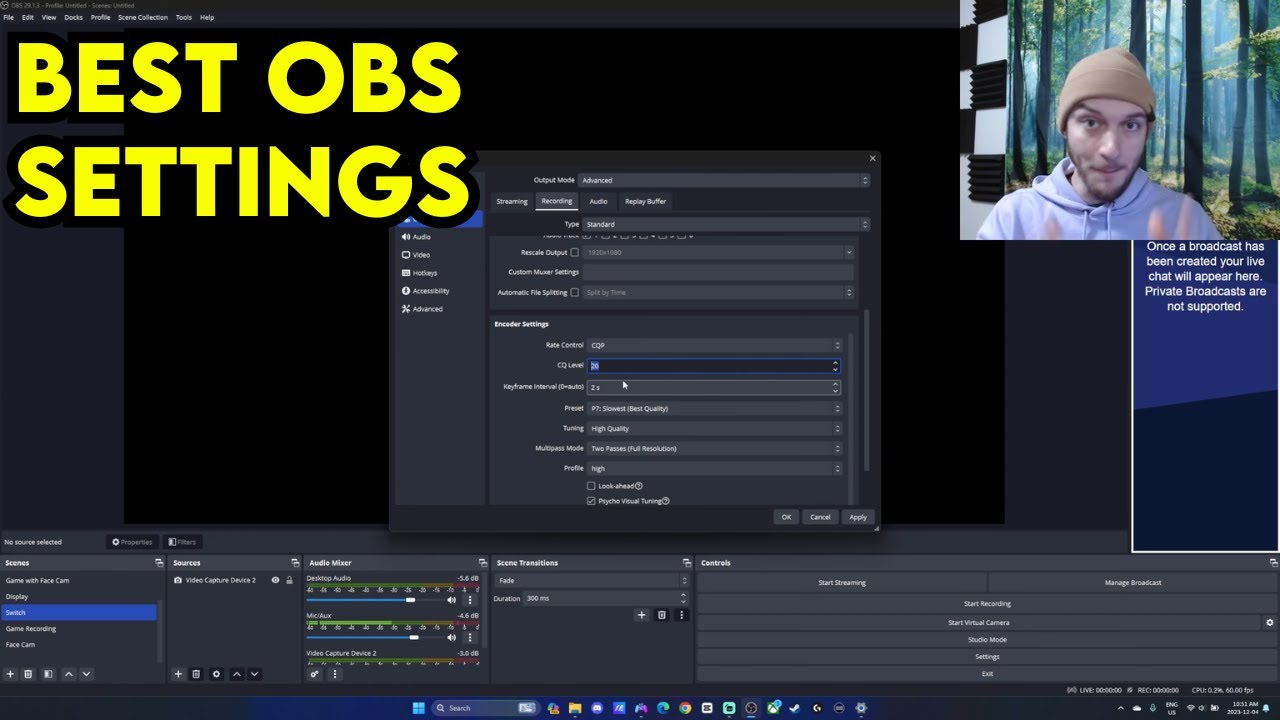Remove selected source with trash icon

pos(196,674)
